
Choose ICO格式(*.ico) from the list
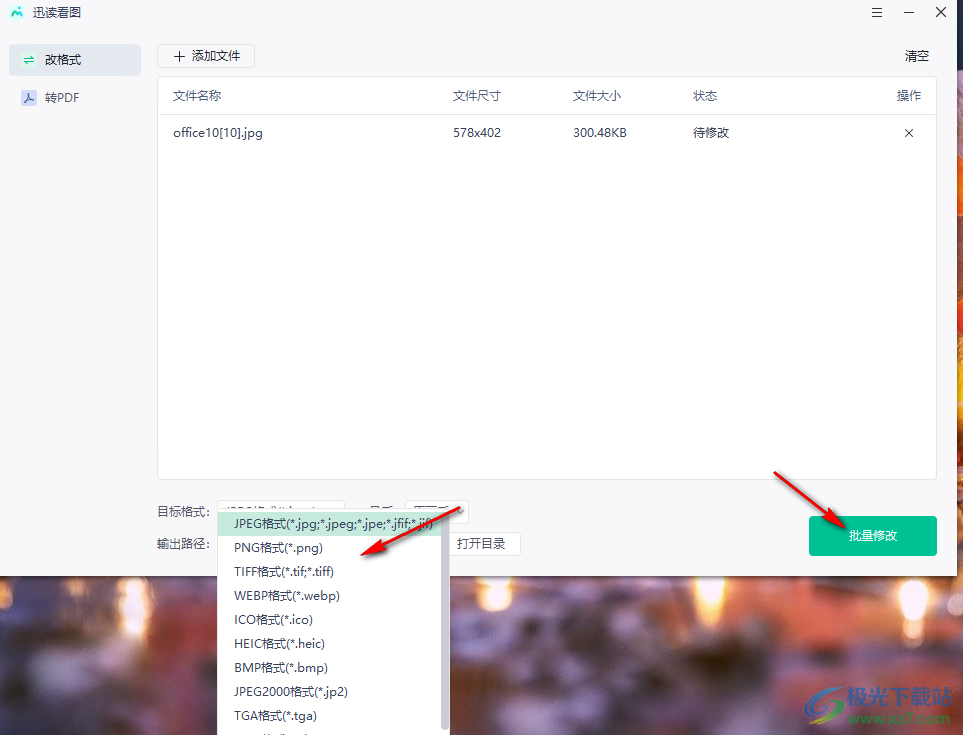pyautogui.click(x=329, y=620)
